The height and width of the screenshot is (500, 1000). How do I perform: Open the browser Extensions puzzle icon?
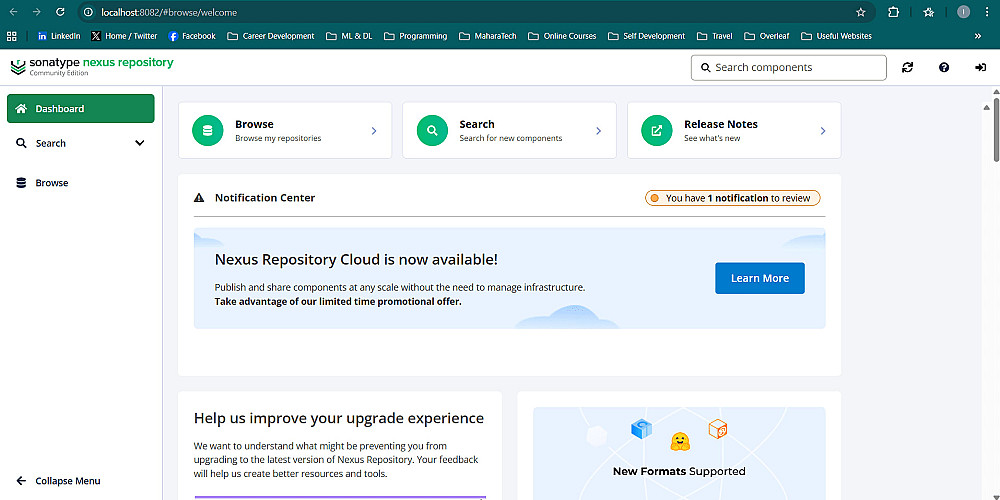pos(894,12)
